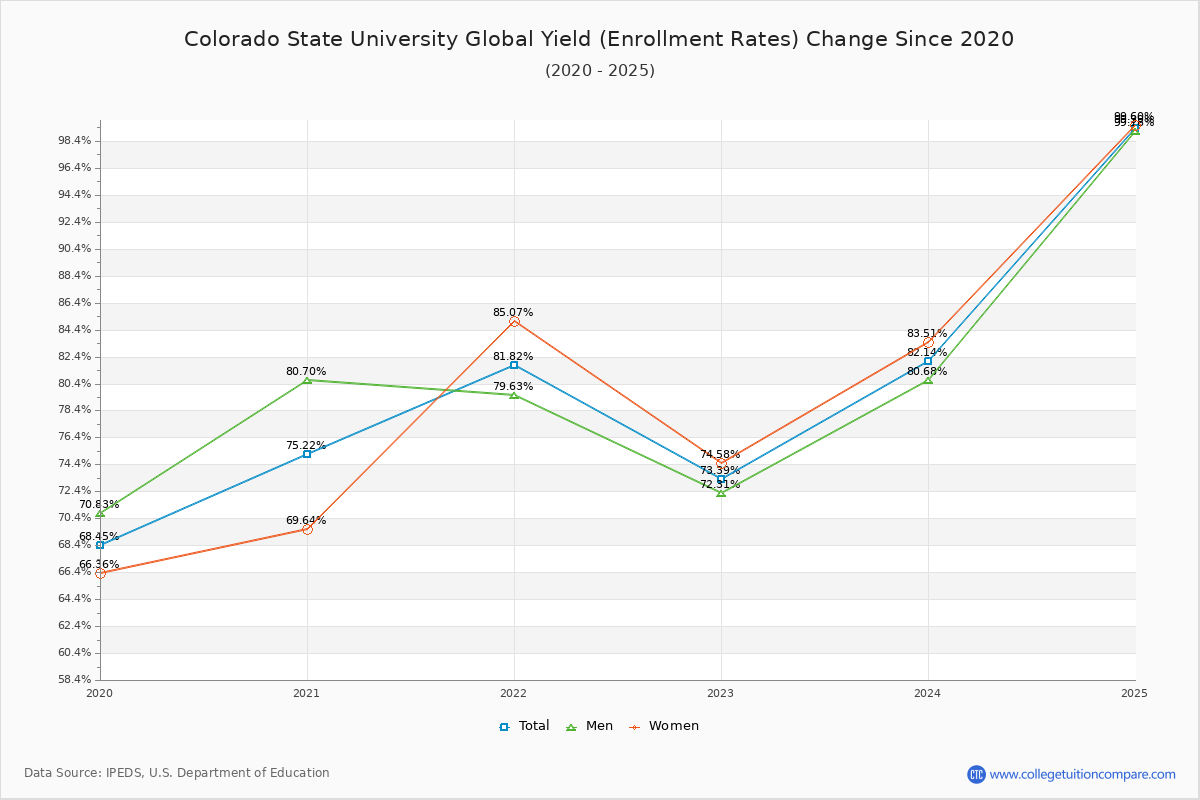Screen dimensions: 1200x800
Task: Click the Data Source IPEDS text
Action: (177, 773)
